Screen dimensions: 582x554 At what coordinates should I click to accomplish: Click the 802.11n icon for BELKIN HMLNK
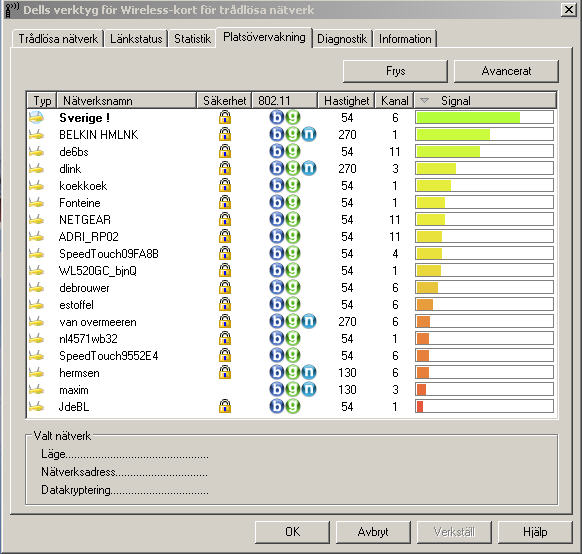point(309,134)
